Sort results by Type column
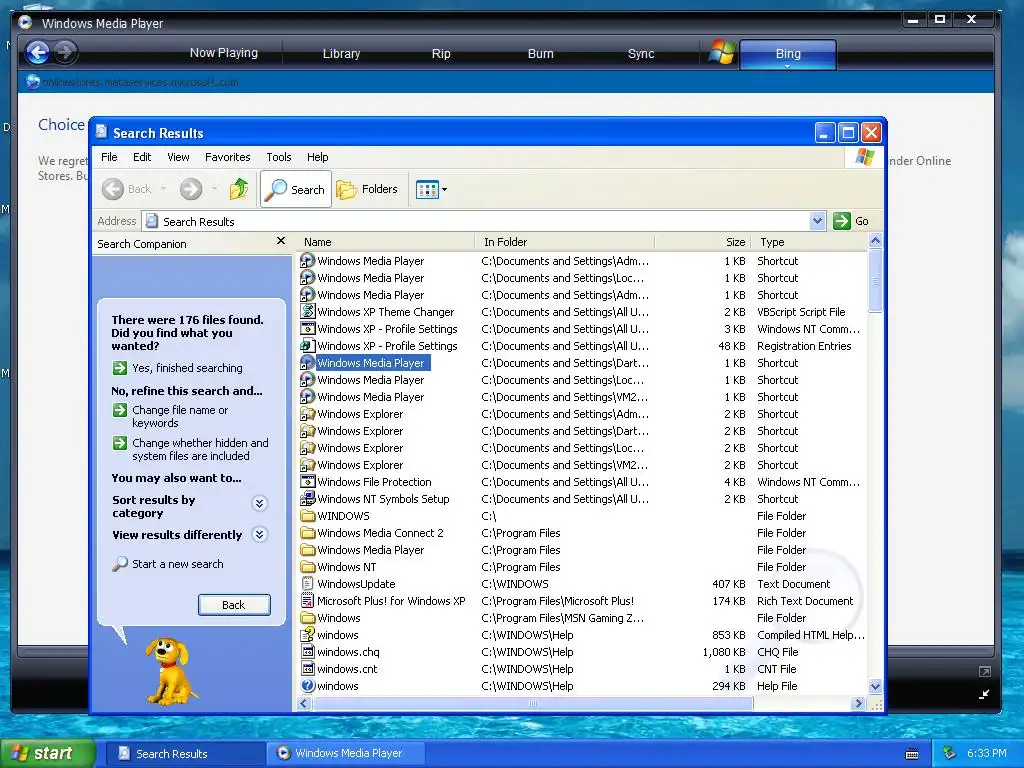This screenshot has height=768, width=1024. point(809,242)
